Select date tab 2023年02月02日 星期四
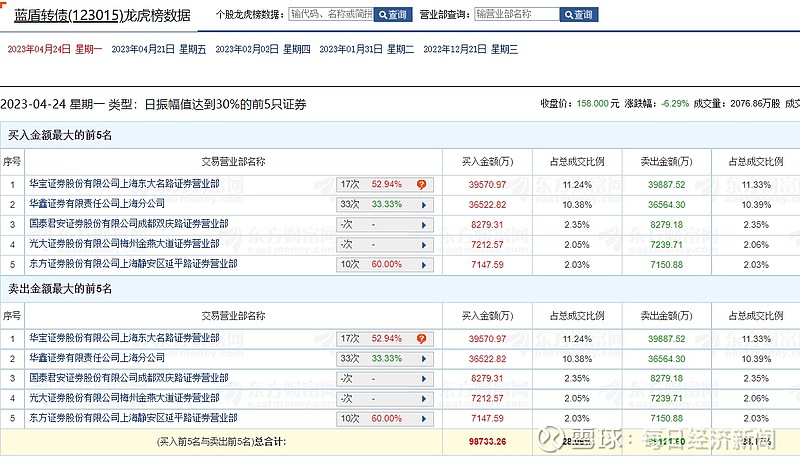Viewport: 800px width, 464px height. pos(263,49)
